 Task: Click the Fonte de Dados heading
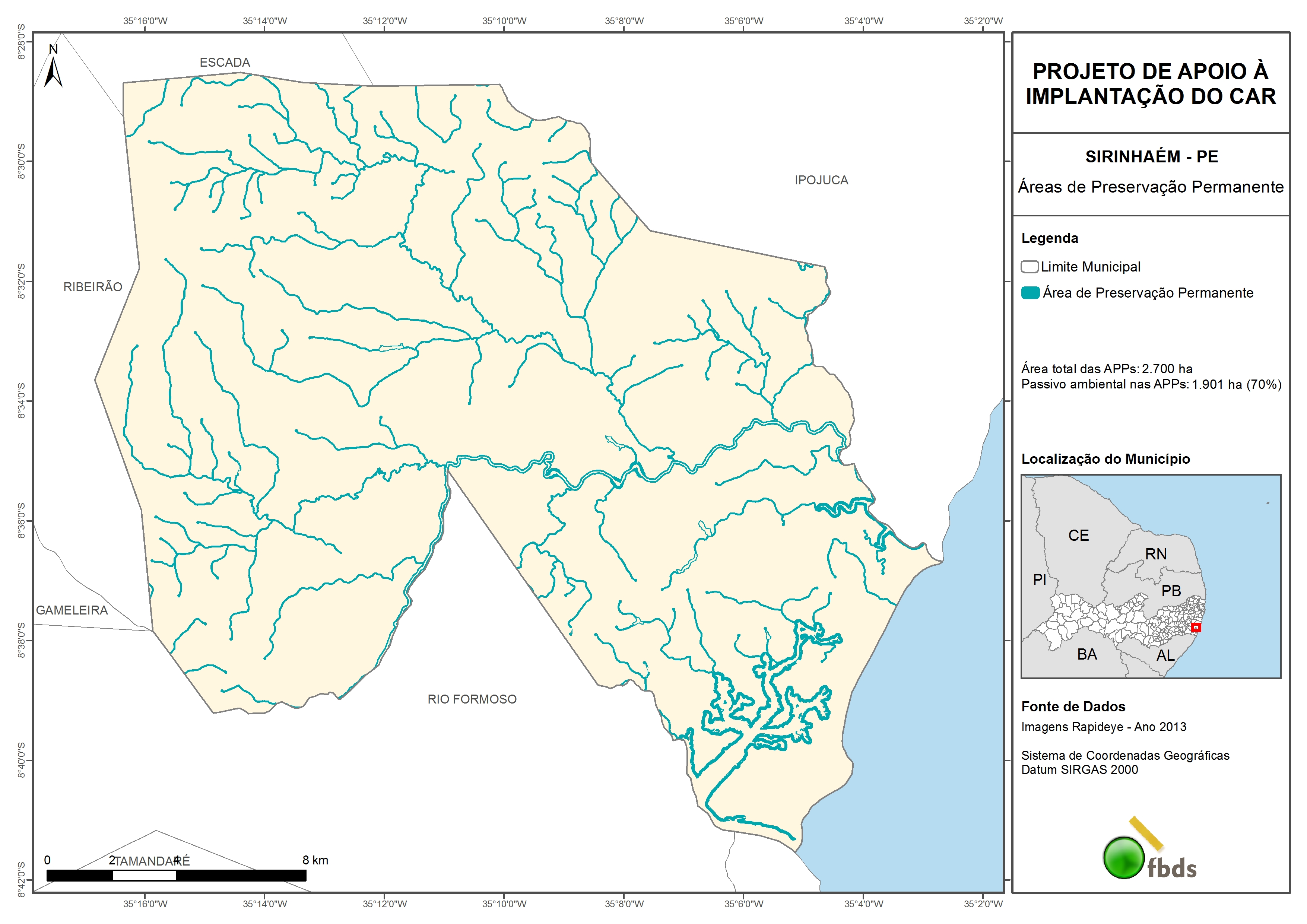1073,707
